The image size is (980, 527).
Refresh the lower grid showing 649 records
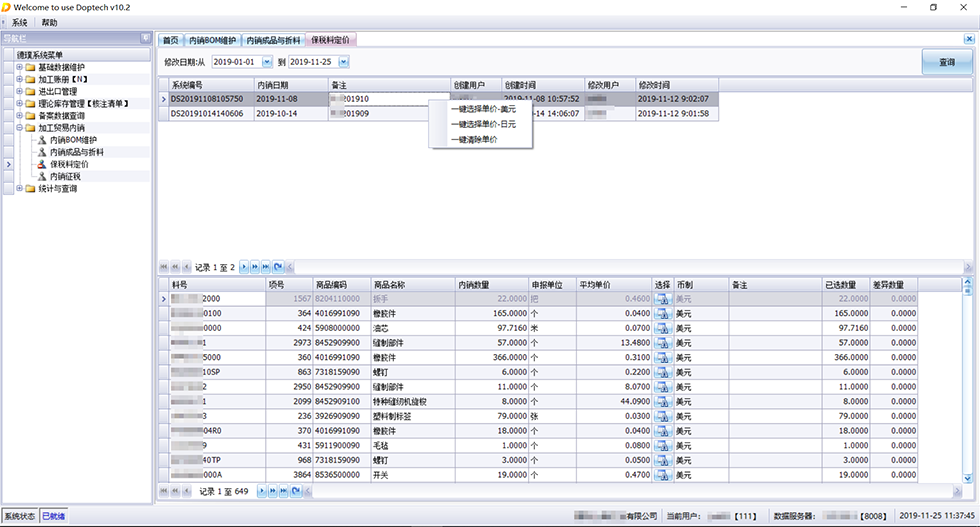(x=294, y=491)
